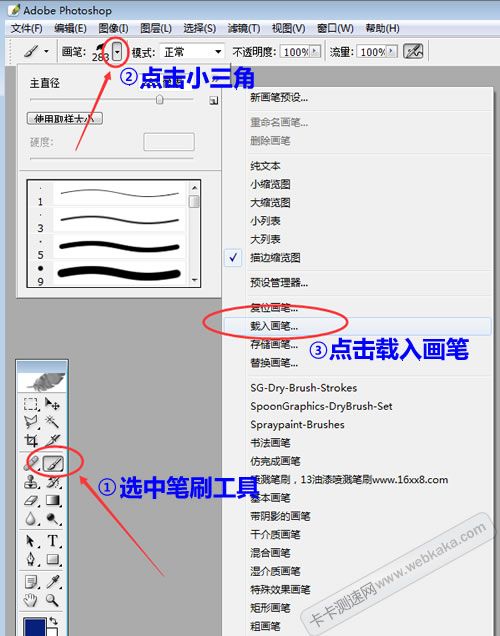Select the Hand tool
500x636 pixels.
[x=31, y=600]
